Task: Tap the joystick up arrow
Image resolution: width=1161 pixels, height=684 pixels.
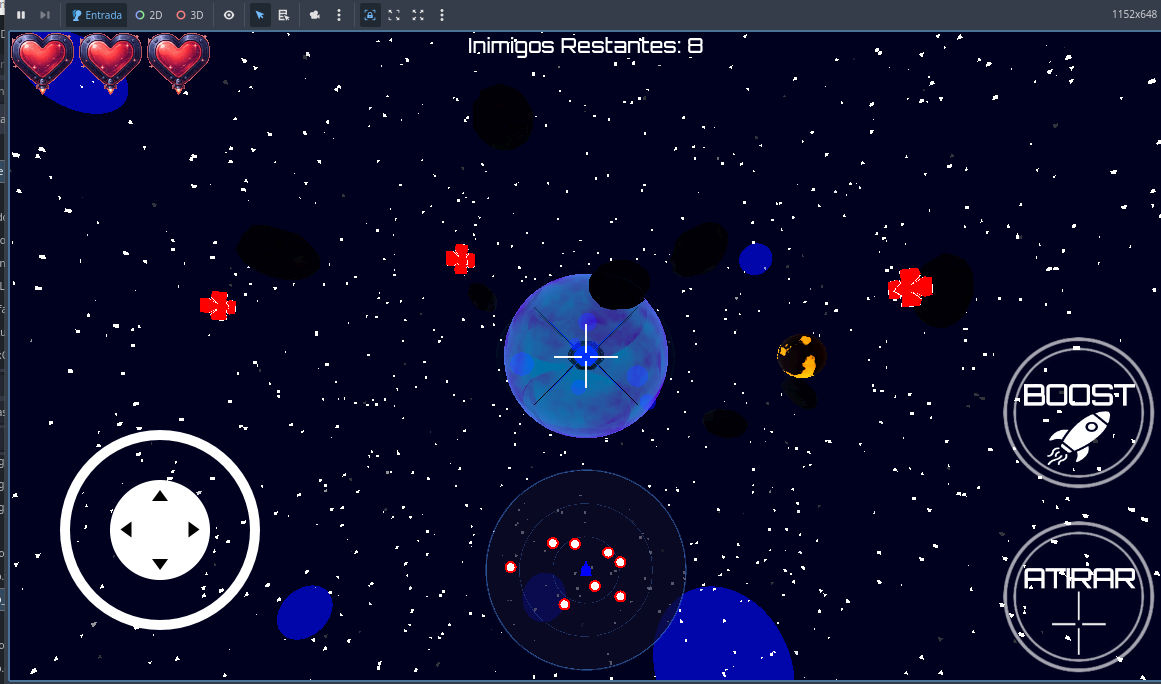Action: 160,496
